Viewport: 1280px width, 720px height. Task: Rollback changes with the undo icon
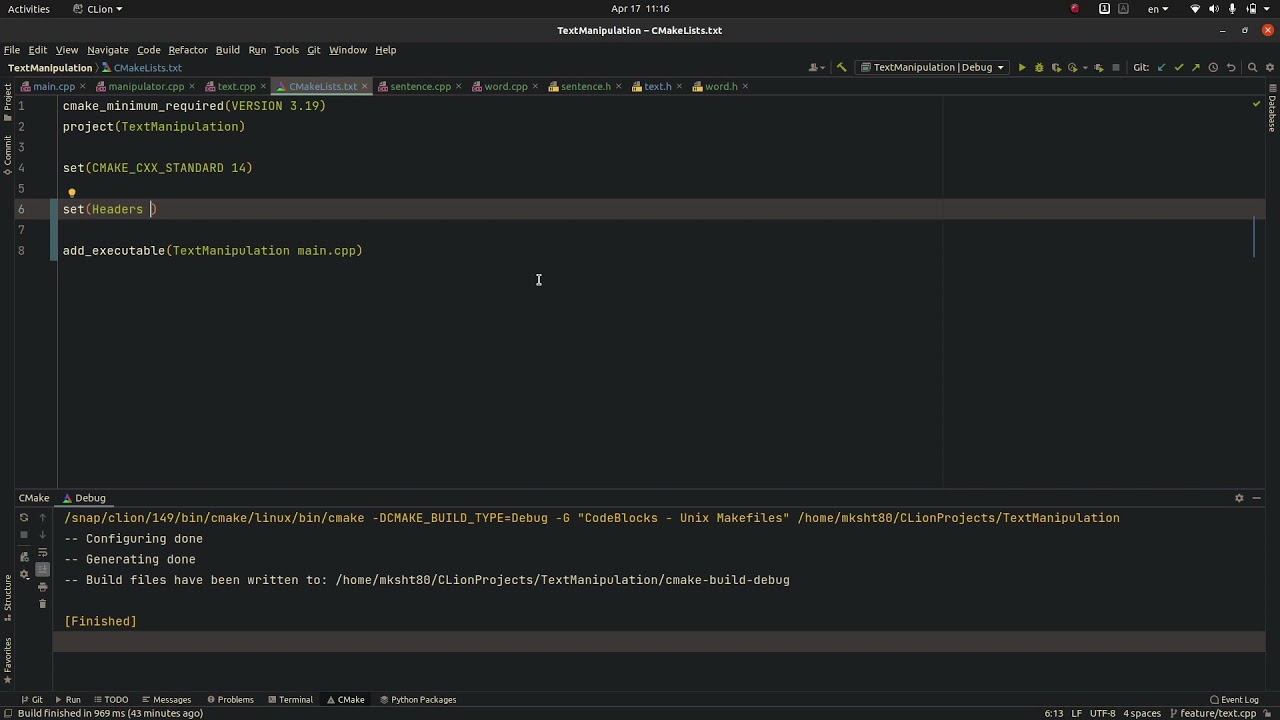[x=1231, y=68]
